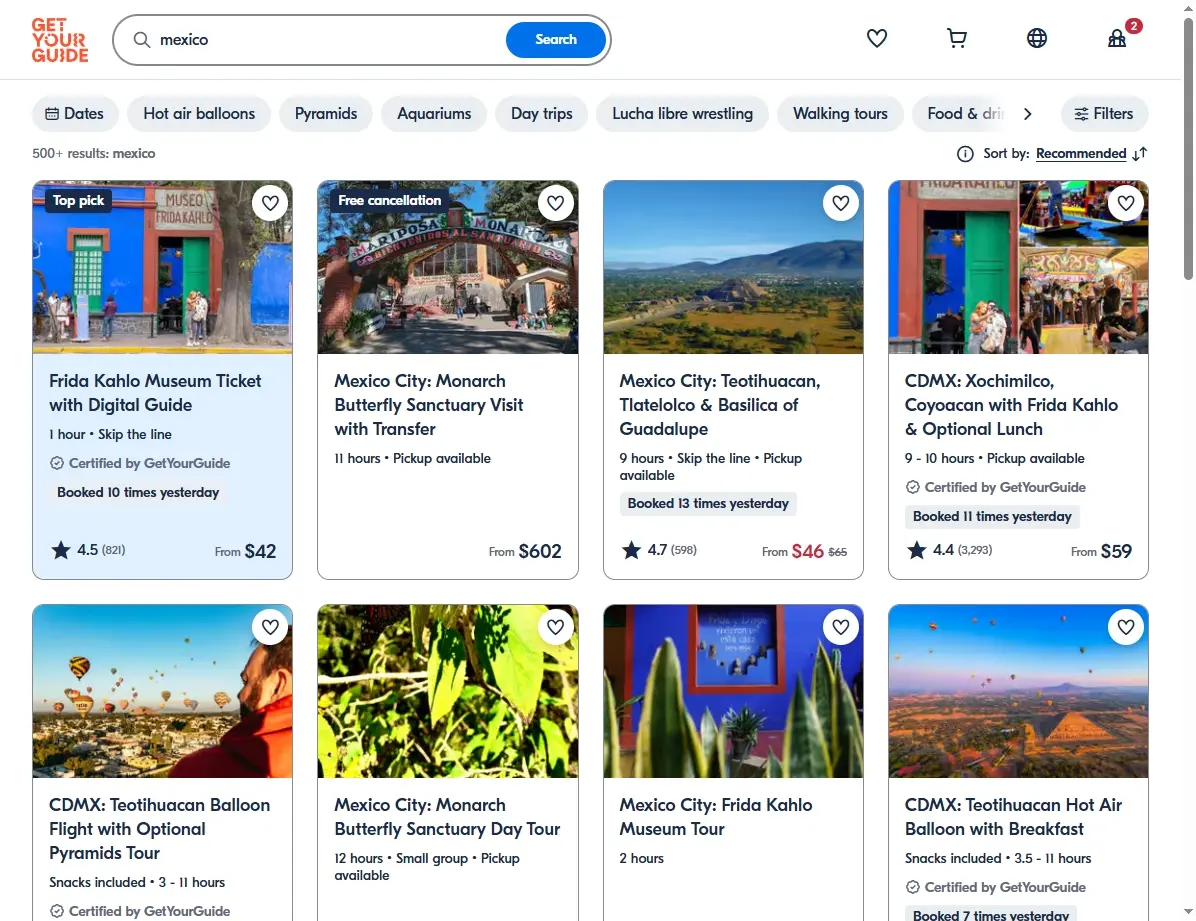
Task: Open the shopping cart icon
Action: [x=956, y=38]
